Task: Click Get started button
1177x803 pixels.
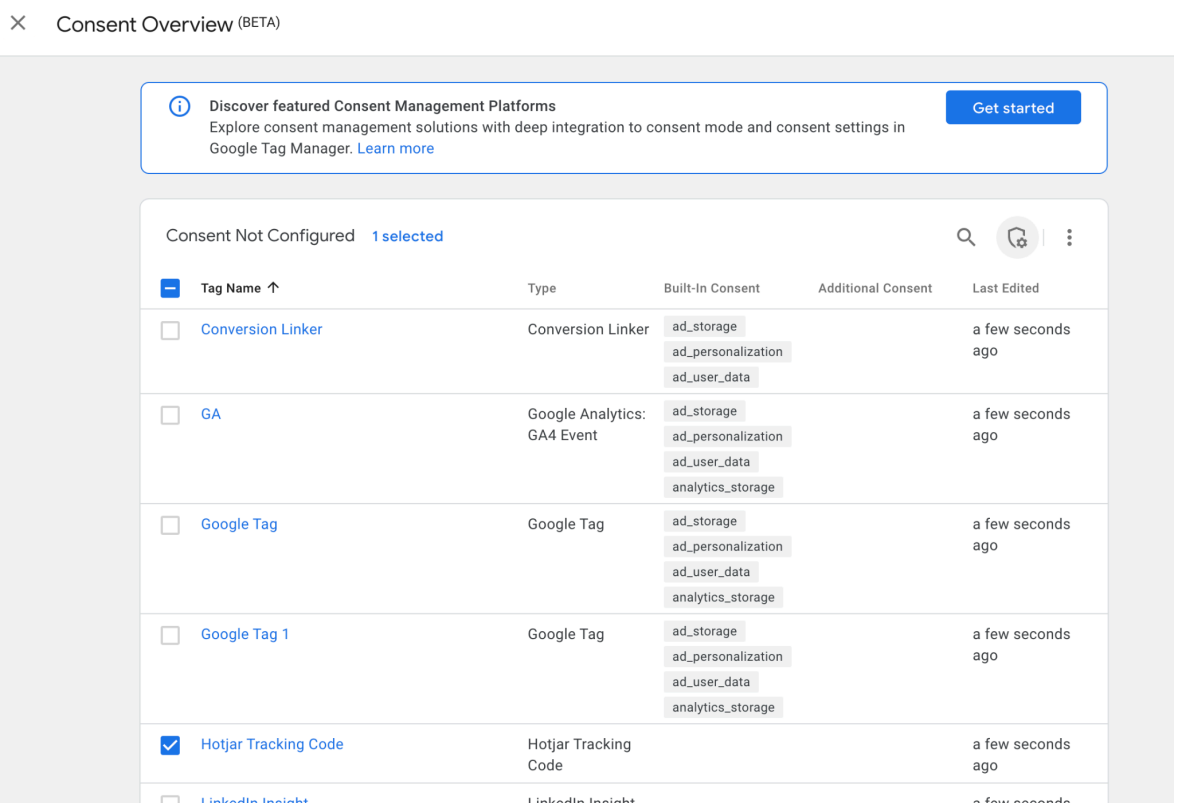Action: [1013, 107]
